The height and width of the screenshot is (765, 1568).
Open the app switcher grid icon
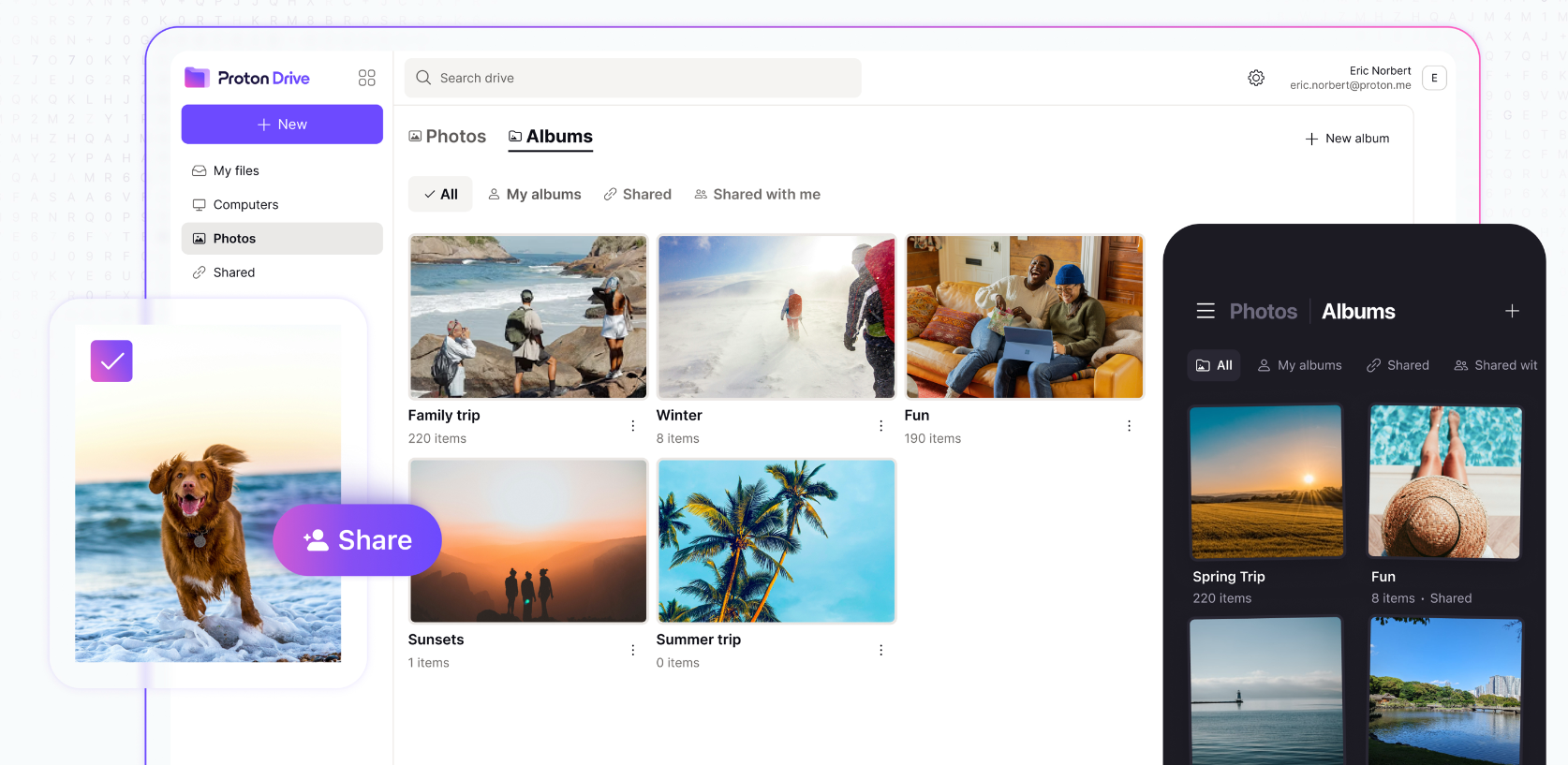pyautogui.click(x=366, y=78)
